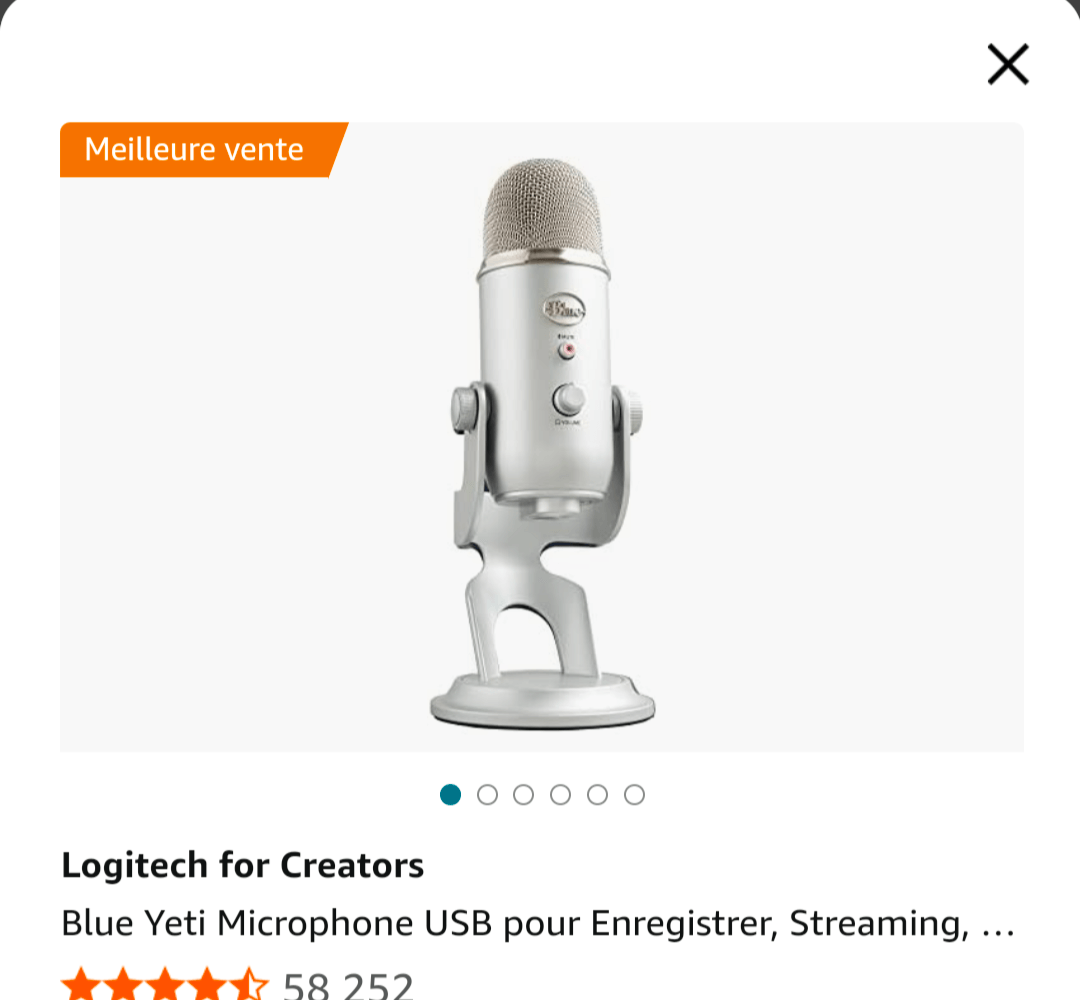Click the half-filled fifth rating star
The height and width of the screenshot is (1000, 1080).
pyautogui.click(x=249, y=983)
